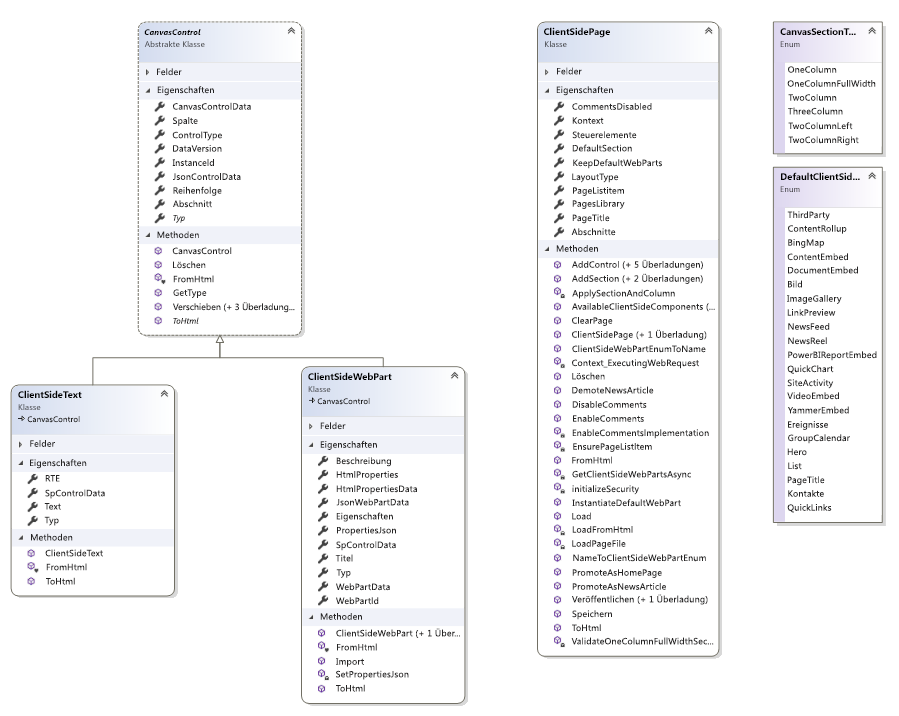Click wrench icon next to CanvasControlData
899x716 pixels.
(159, 106)
